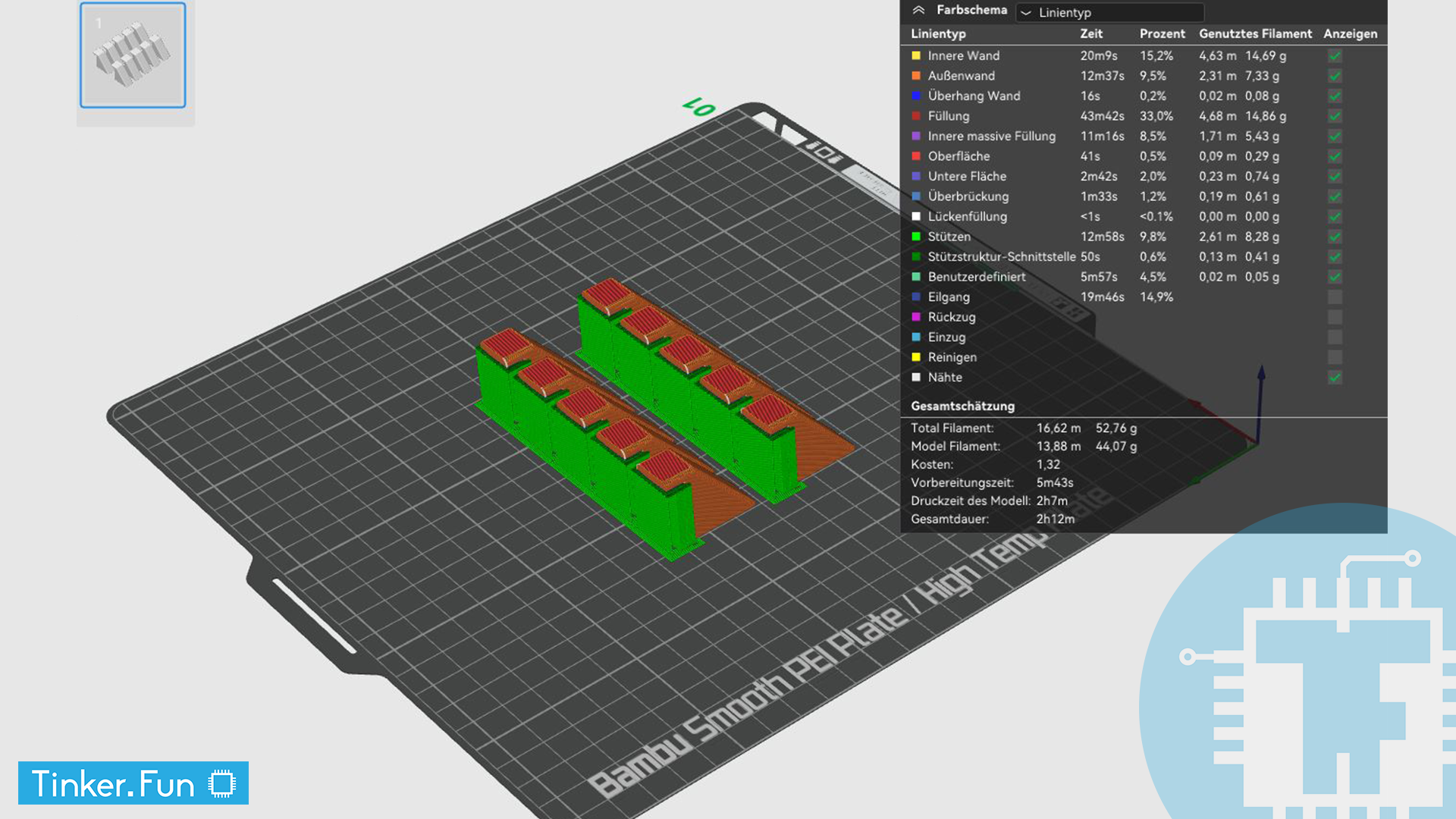Disable the Stützstruktur-Schnittstelle checkbox
The image size is (1456, 819).
point(1333,257)
